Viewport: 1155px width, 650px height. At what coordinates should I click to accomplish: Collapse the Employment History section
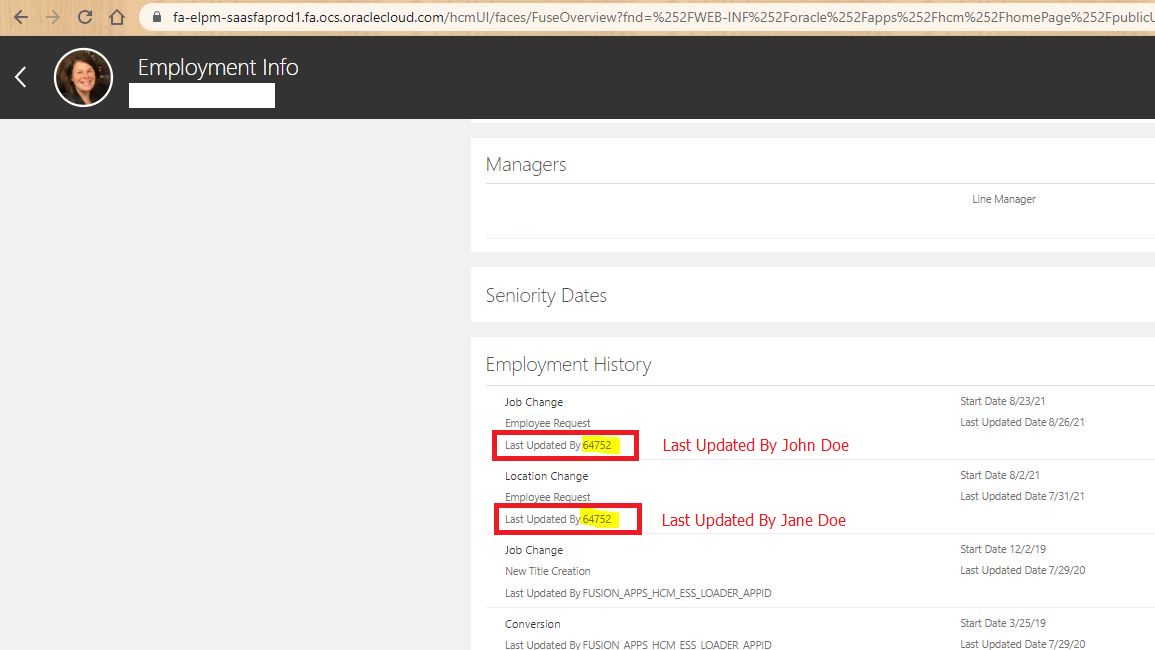[568, 364]
